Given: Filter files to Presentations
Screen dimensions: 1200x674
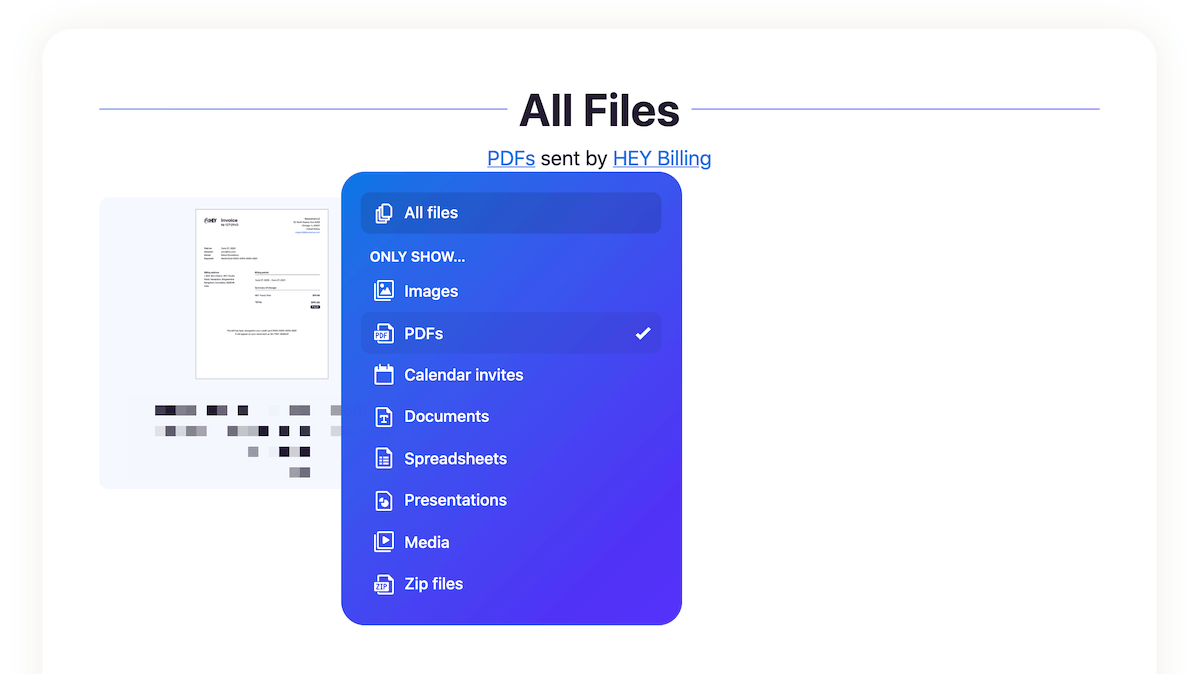Looking at the screenshot, I should [x=511, y=500].
